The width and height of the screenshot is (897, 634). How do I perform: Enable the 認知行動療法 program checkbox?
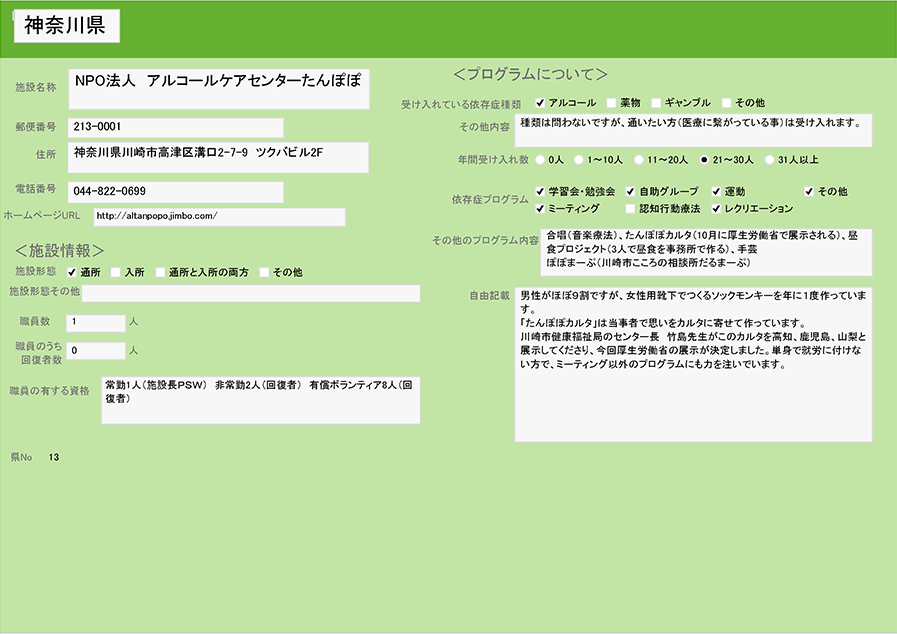click(630, 209)
